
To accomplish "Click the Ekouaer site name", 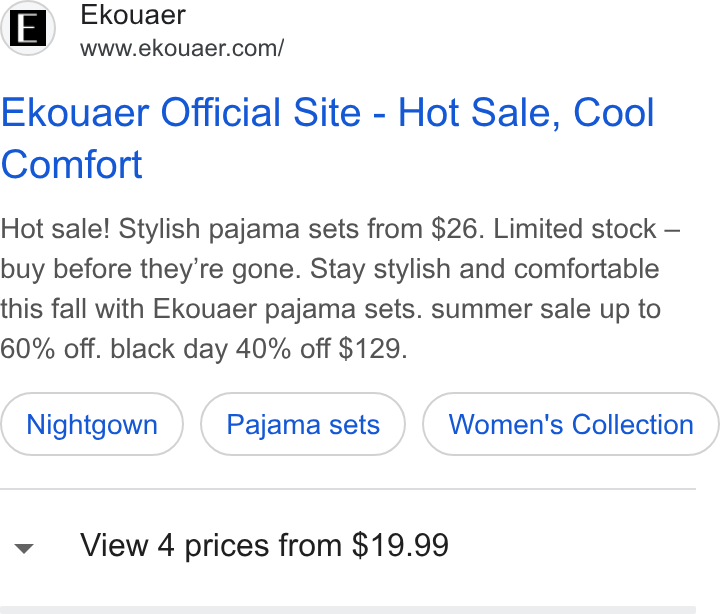I will [133, 15].
